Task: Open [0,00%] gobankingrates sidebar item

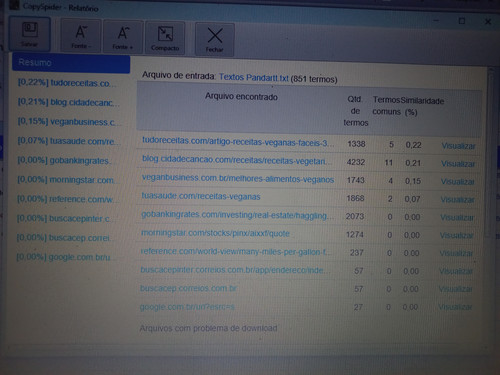Action: (x=66, y=160)
